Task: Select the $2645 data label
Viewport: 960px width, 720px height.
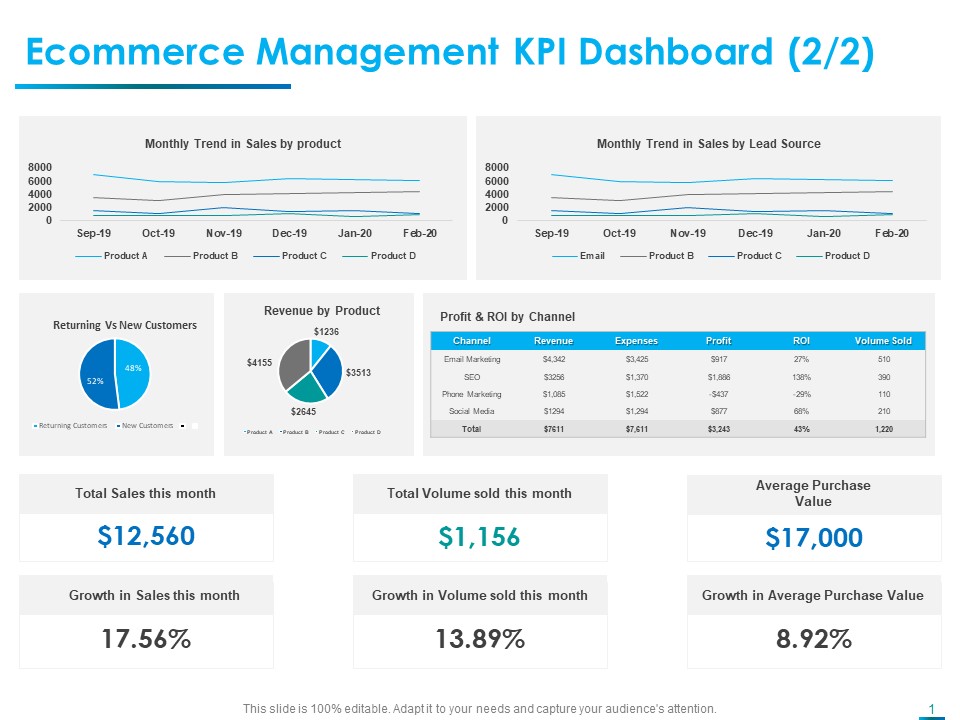Action: (303, 411)
